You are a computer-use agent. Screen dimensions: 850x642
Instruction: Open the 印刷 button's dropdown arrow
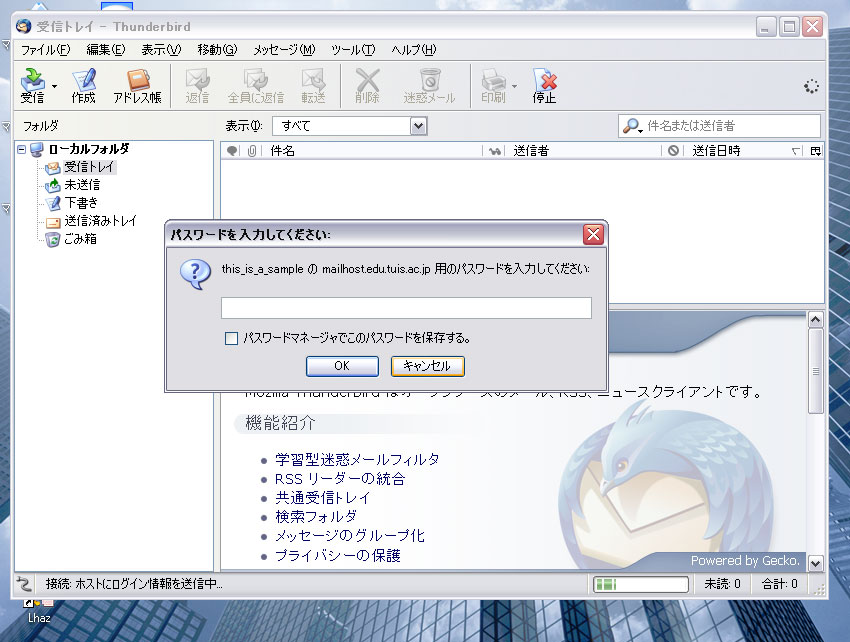pyautogui.click(x=514, y=86)
